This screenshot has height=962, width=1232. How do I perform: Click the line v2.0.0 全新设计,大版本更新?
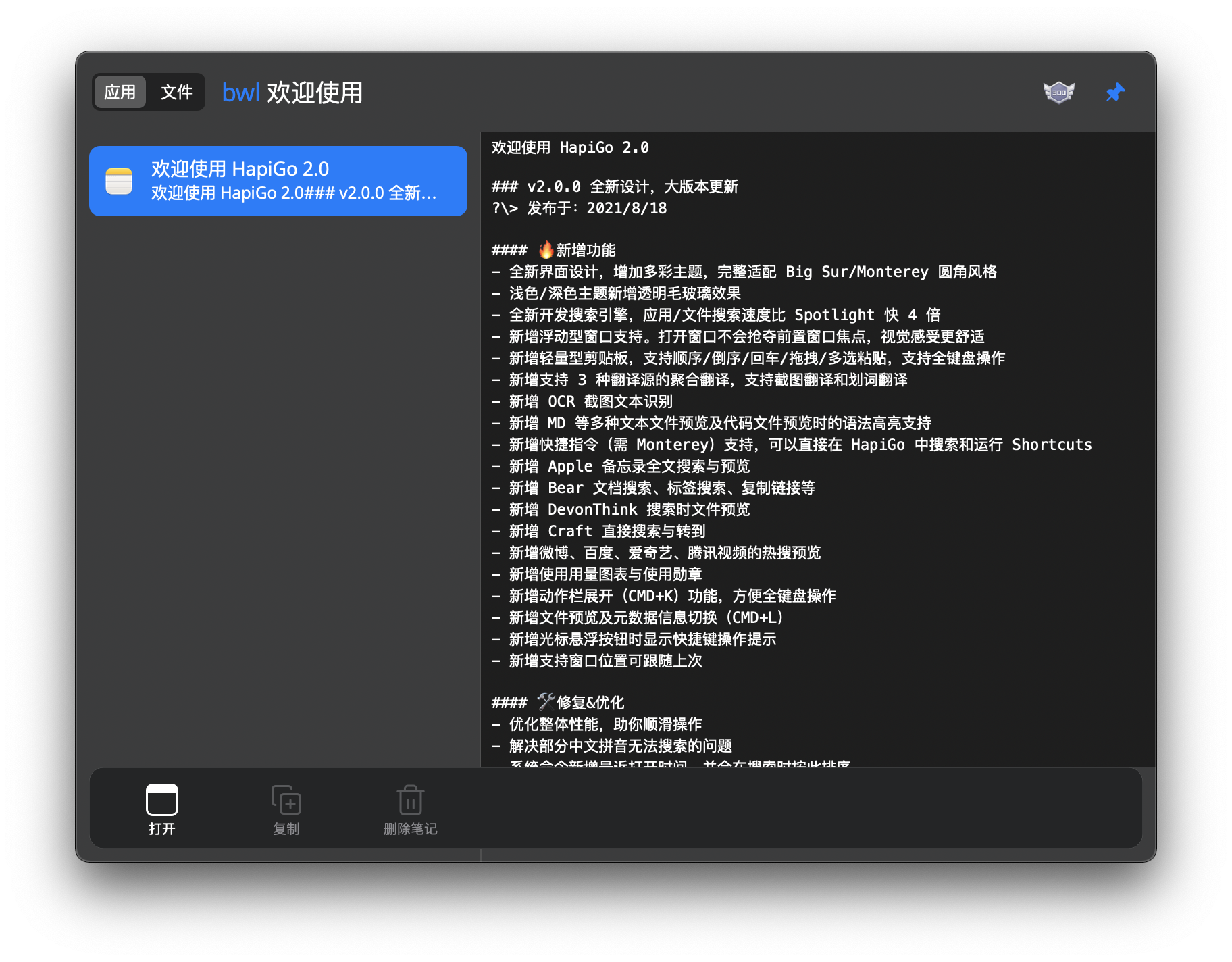(615, 186)
